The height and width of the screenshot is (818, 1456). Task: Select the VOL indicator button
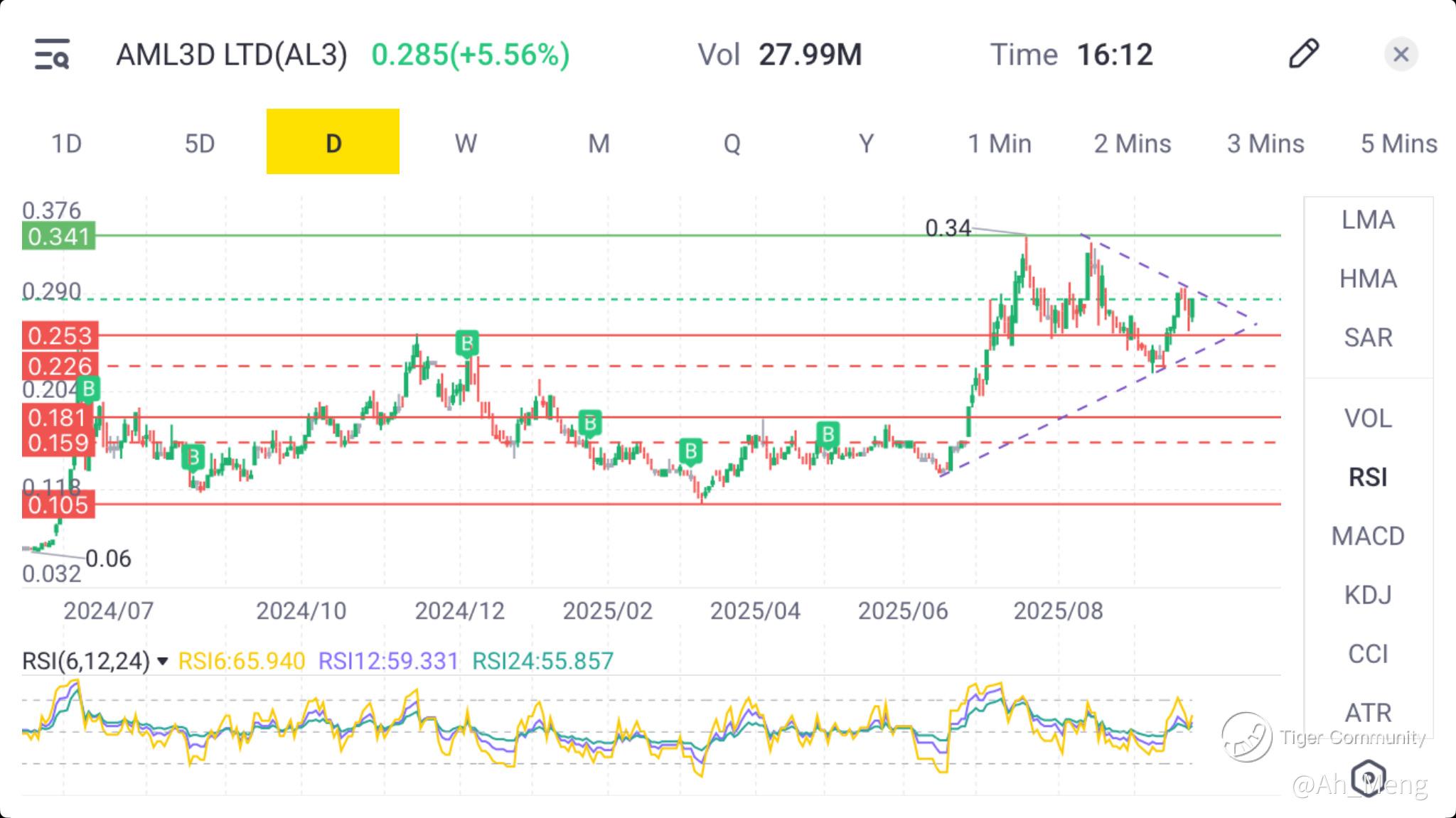pos(1368,419)
